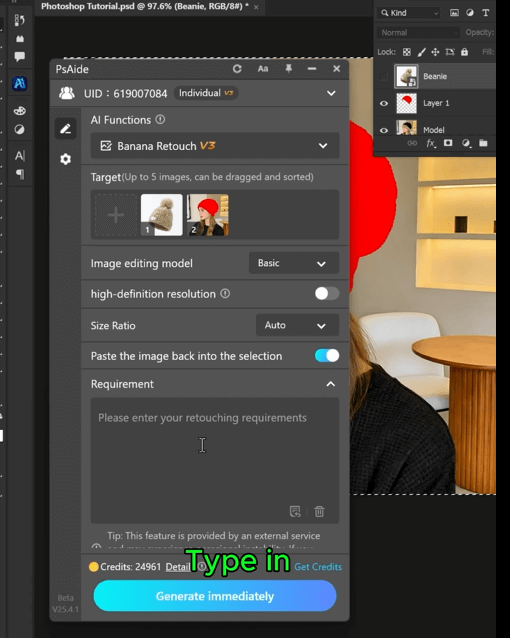
Task: Click the link layers icon
Action: point(412,143)
